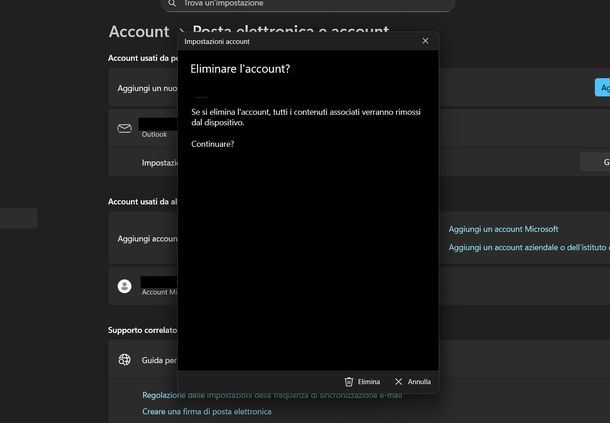Click the globe icon in Supporto correlato
The image size is (610, 423).
[124, 360]
